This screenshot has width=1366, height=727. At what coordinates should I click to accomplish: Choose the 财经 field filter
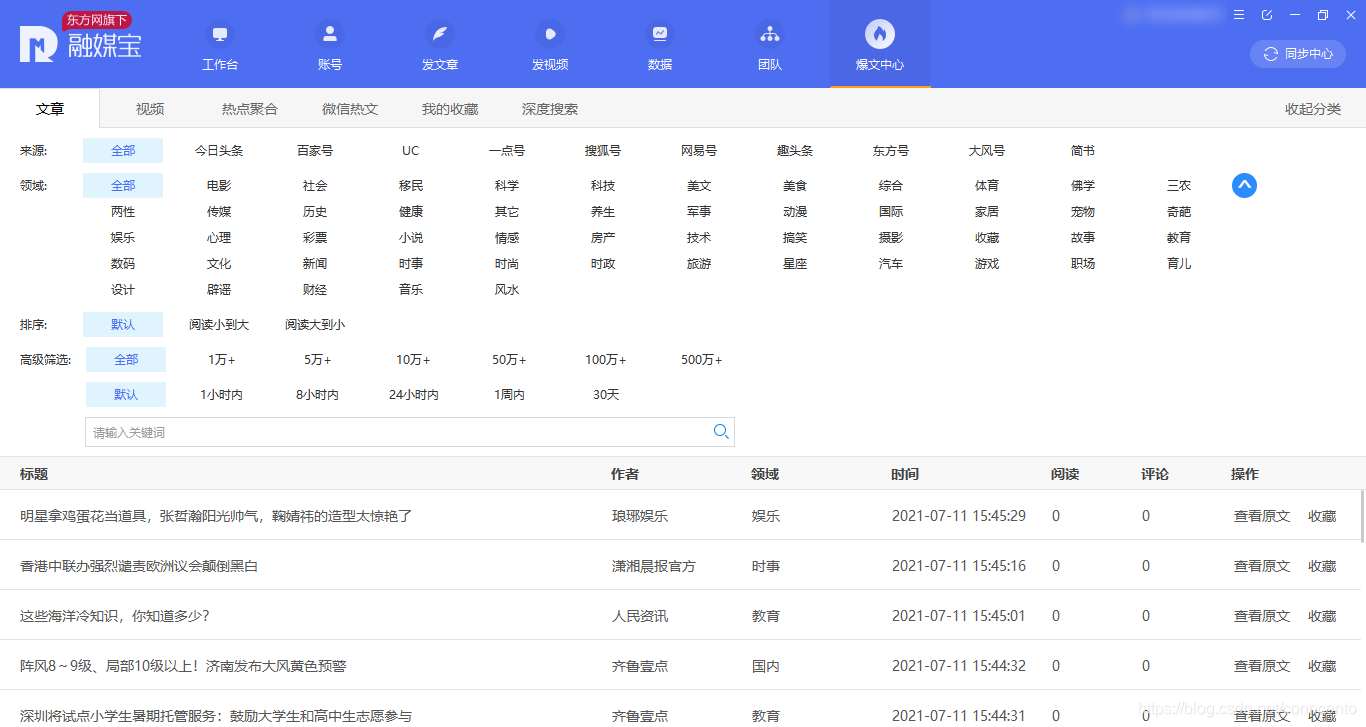(315, 290)
